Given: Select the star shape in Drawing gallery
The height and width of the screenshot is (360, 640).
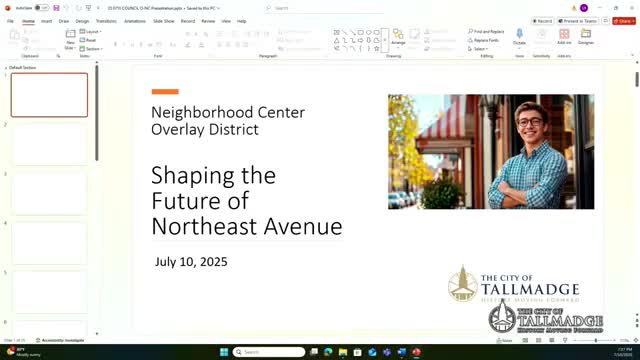Looking at the screenshot, I should (x=377, y=48).
